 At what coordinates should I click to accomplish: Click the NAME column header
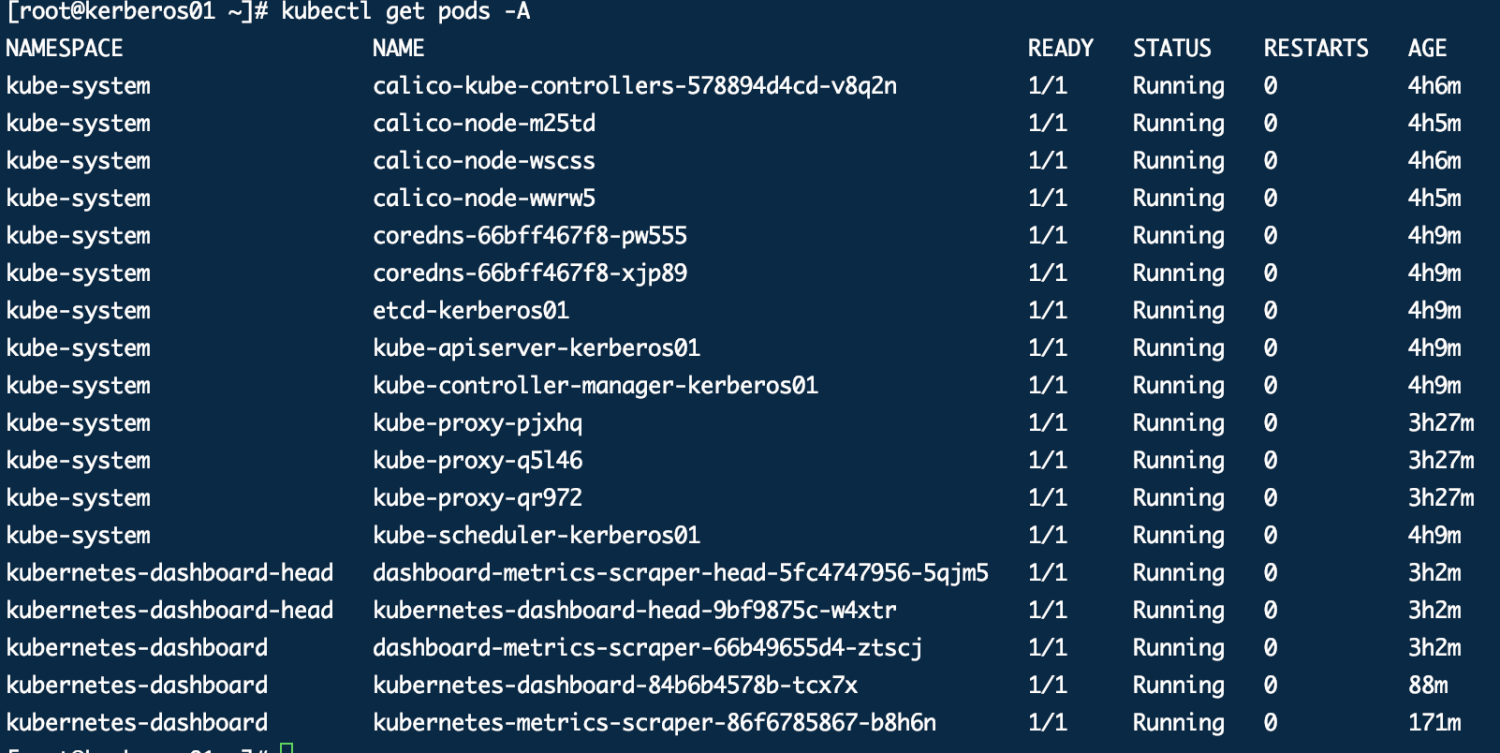[398, 48]
